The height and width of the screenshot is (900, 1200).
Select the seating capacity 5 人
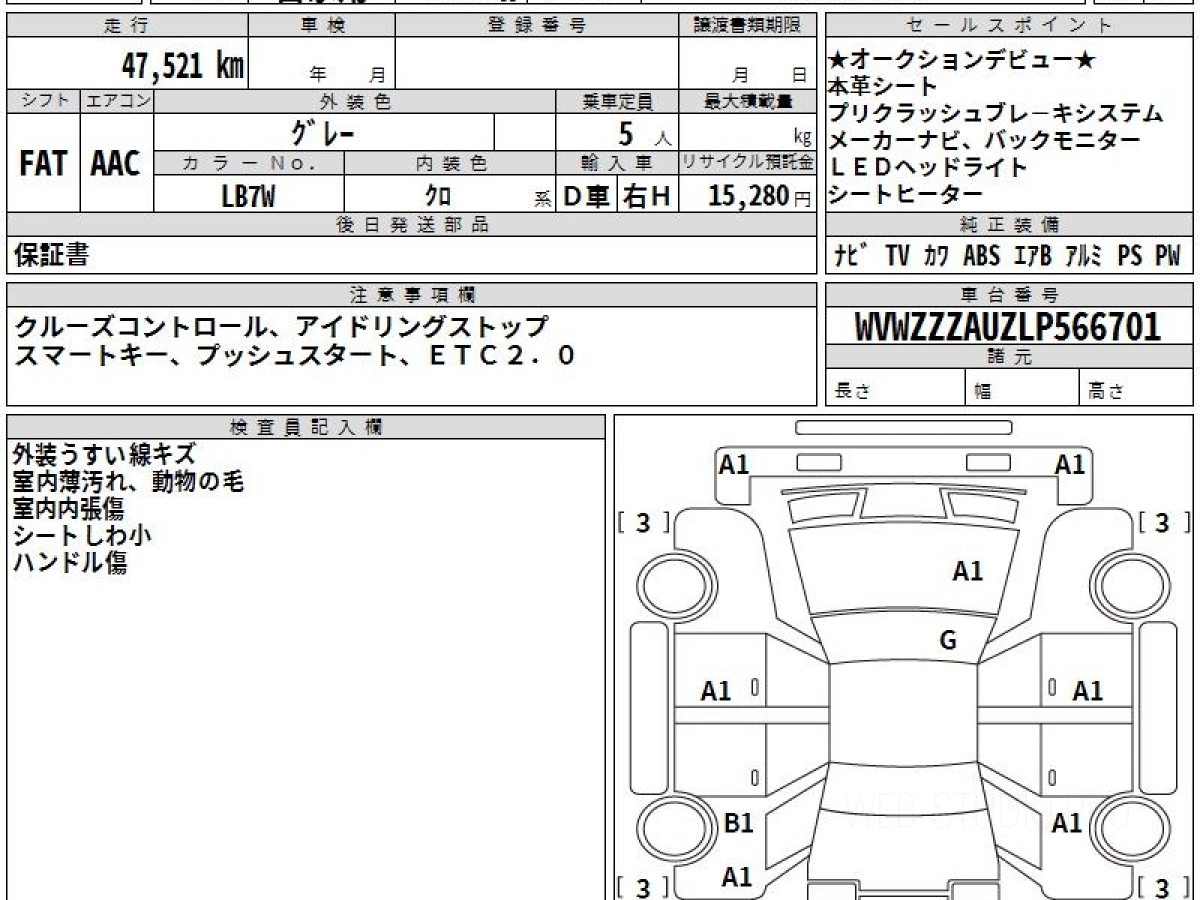point(645,133)
